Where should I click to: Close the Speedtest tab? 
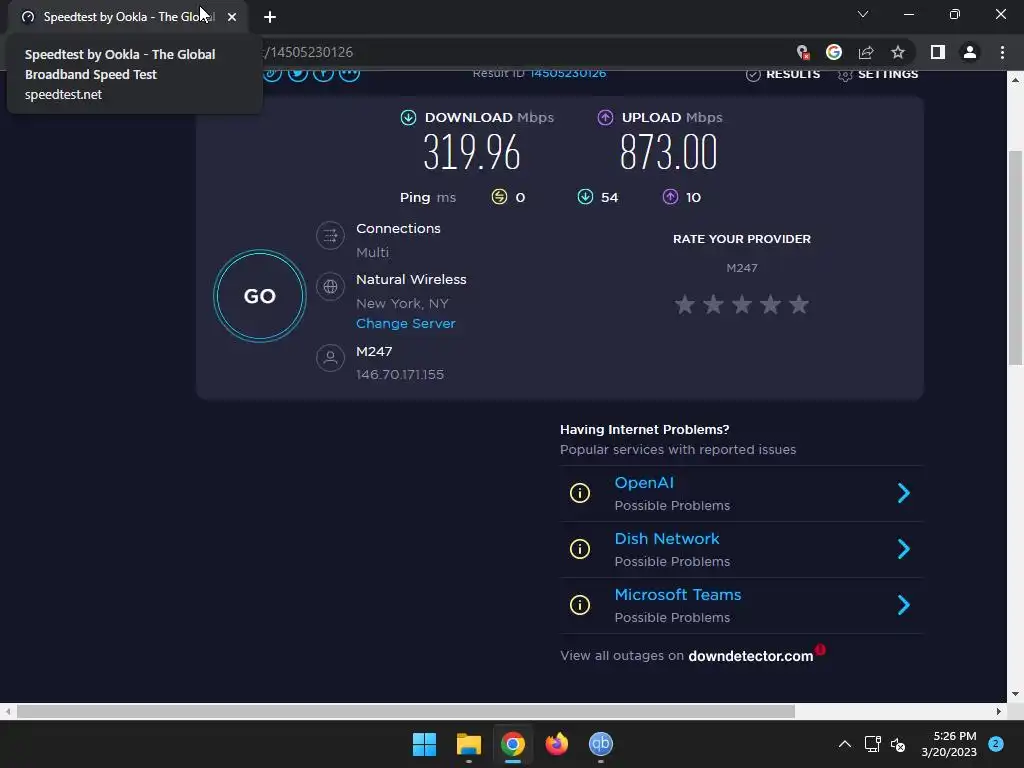(x=232, y=17)
